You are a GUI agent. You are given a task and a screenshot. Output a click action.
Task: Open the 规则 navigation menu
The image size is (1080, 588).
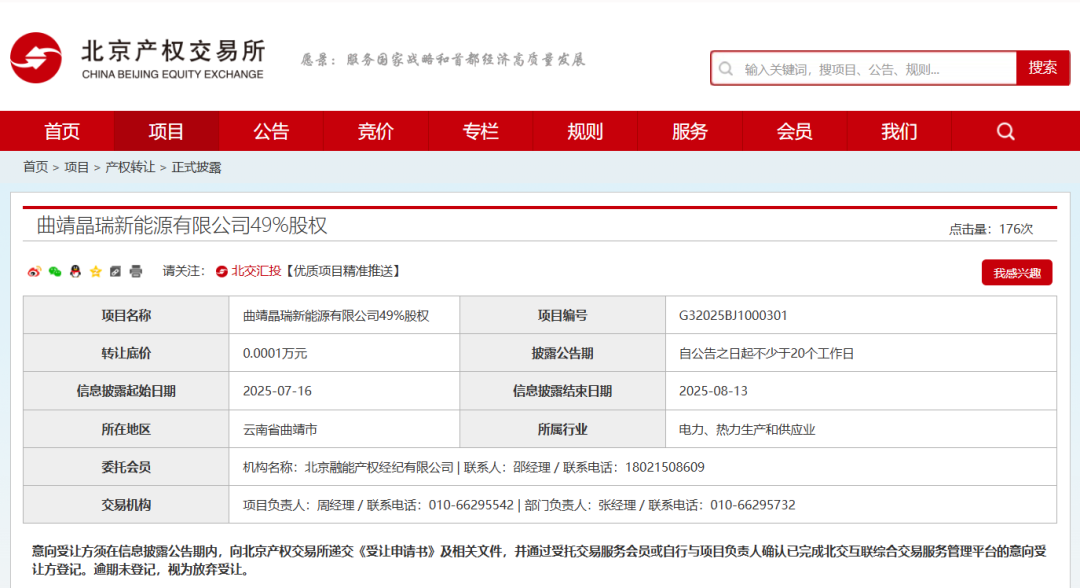[x=585, y=131]
